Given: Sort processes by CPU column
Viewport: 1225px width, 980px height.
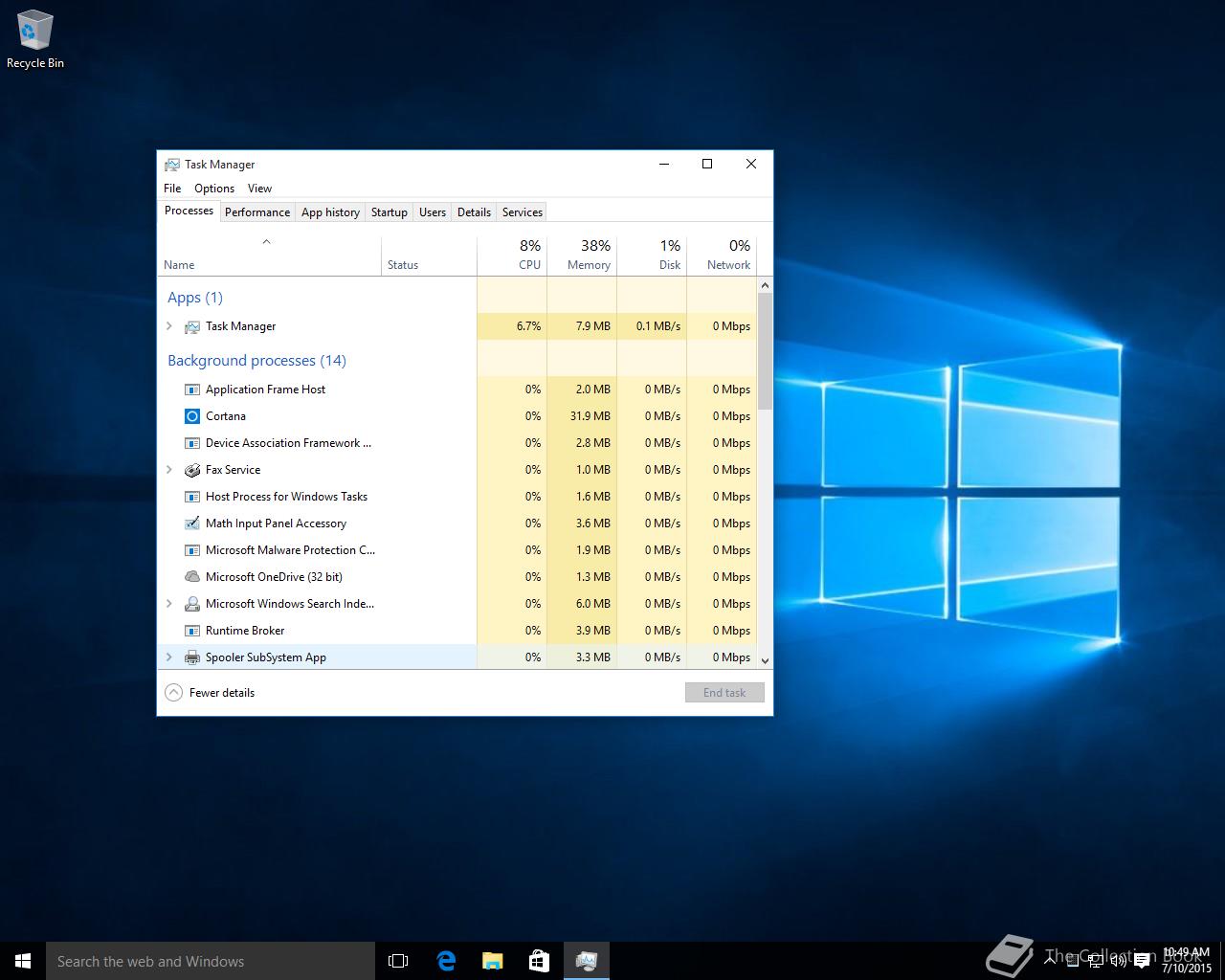Looking at the screenshot, I should coord(512,256).
